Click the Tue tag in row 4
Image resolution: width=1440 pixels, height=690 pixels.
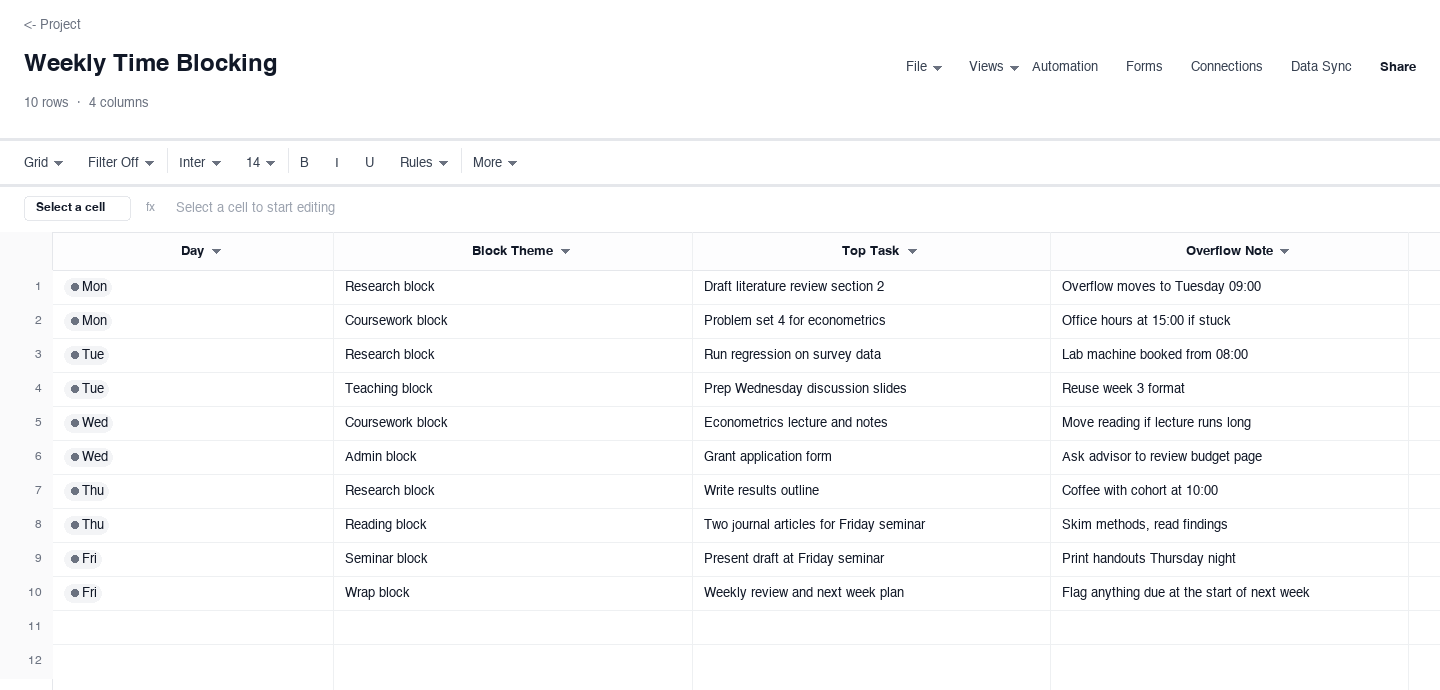tap(87, 389)
